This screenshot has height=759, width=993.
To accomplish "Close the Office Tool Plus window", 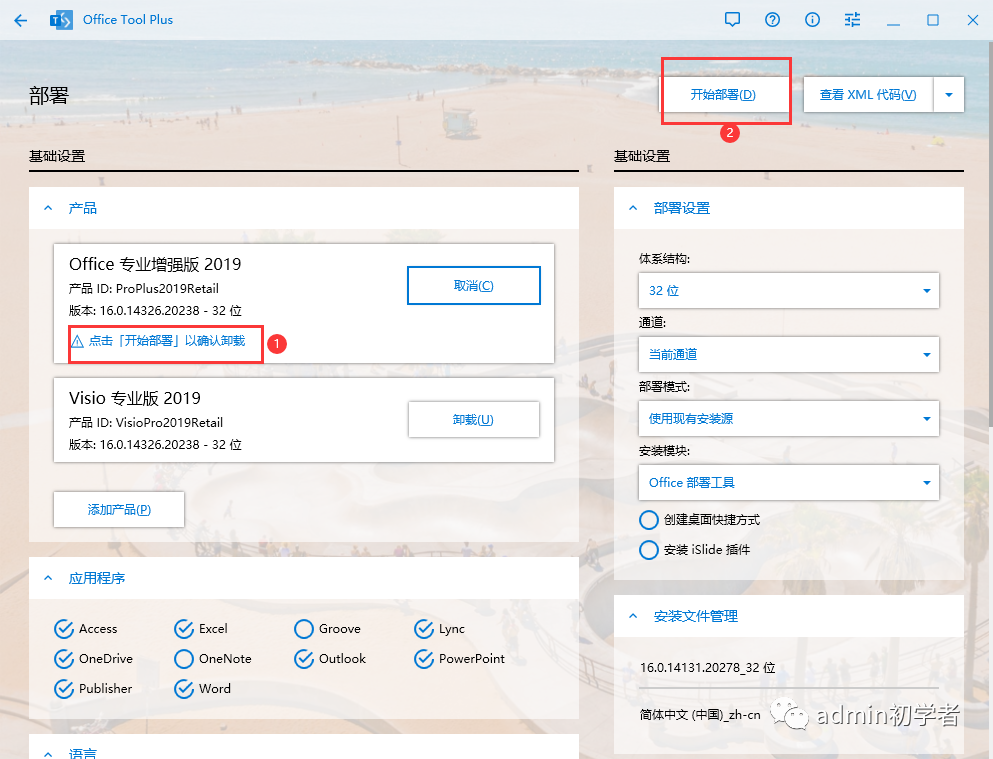I will click(973, 20).
